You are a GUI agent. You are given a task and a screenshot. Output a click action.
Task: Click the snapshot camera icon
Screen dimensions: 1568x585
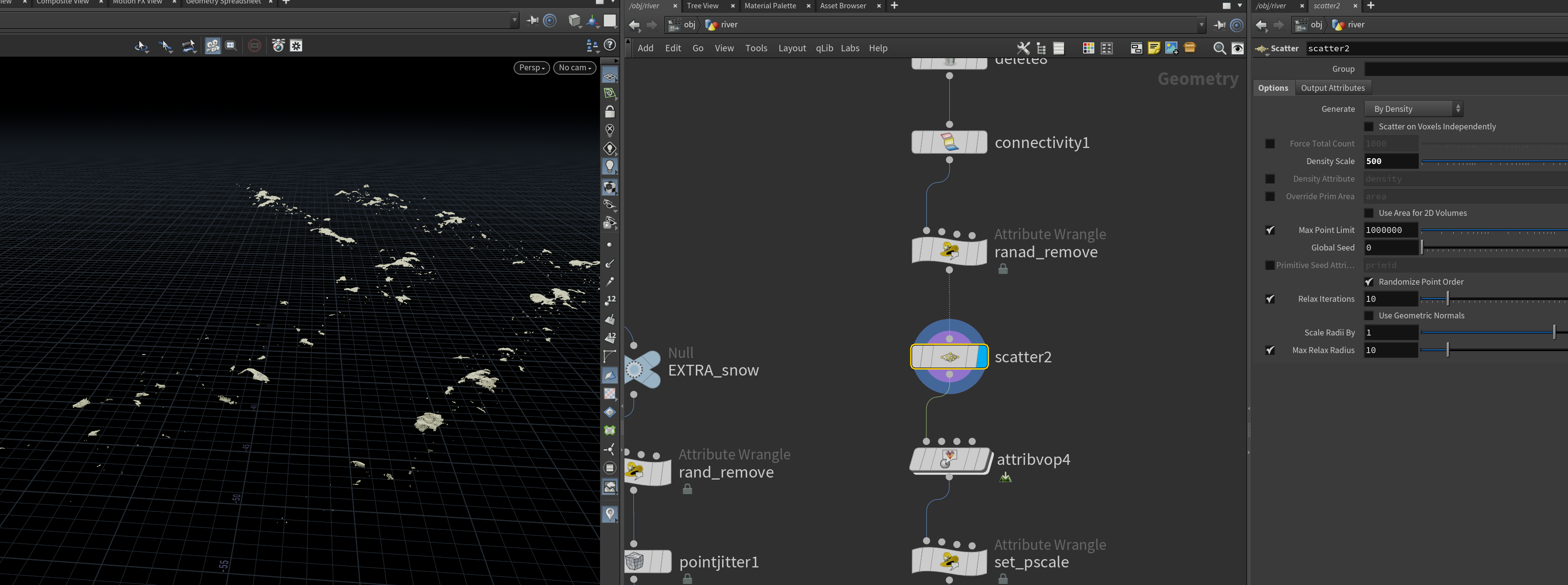pos(278,45)
